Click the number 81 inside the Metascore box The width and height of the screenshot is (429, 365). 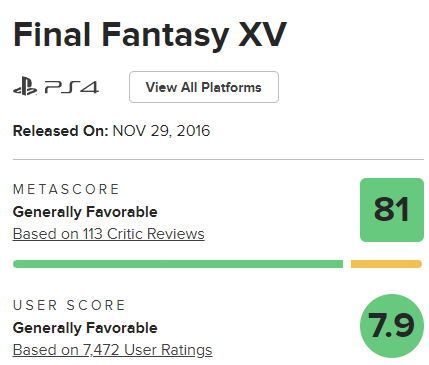point(392,209)
